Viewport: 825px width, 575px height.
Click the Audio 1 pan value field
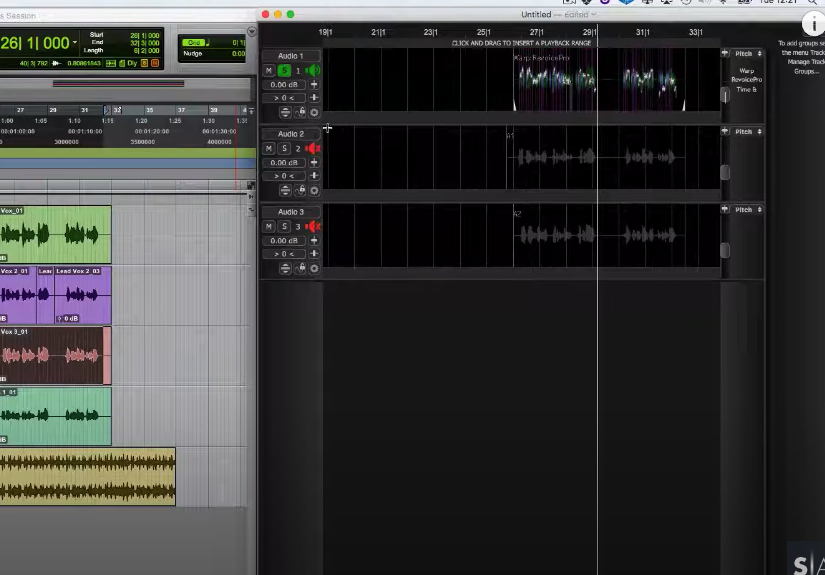tap(284, 98)
